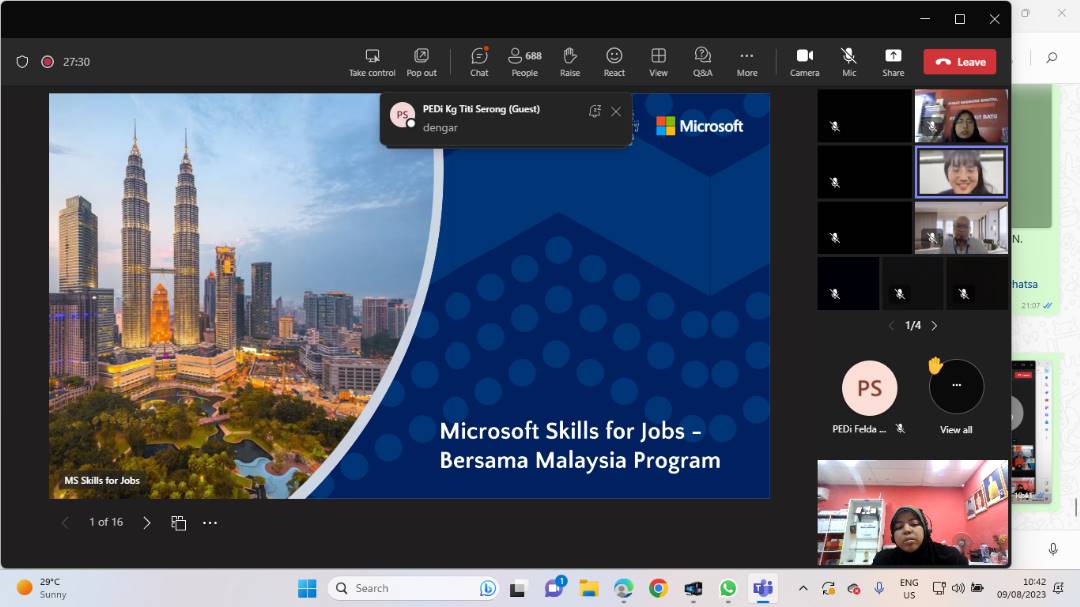Switch the ENG US input language
The width and height of the screenshot is (1080, 607).
click(909, 588)
